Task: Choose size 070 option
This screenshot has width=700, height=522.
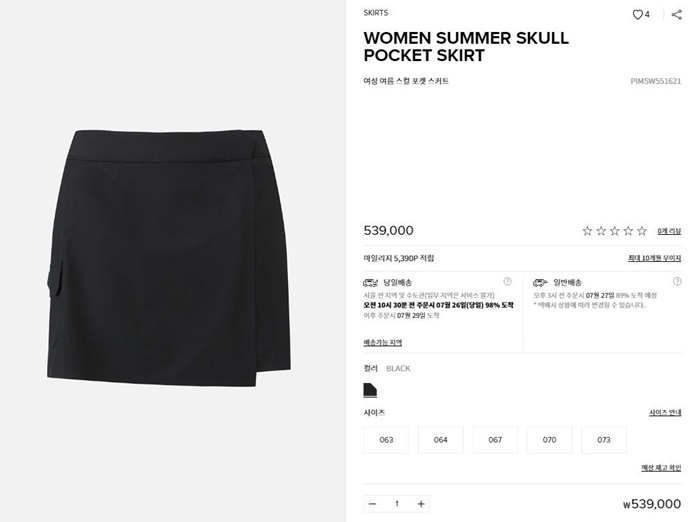Action: click(x=550, y=440)
